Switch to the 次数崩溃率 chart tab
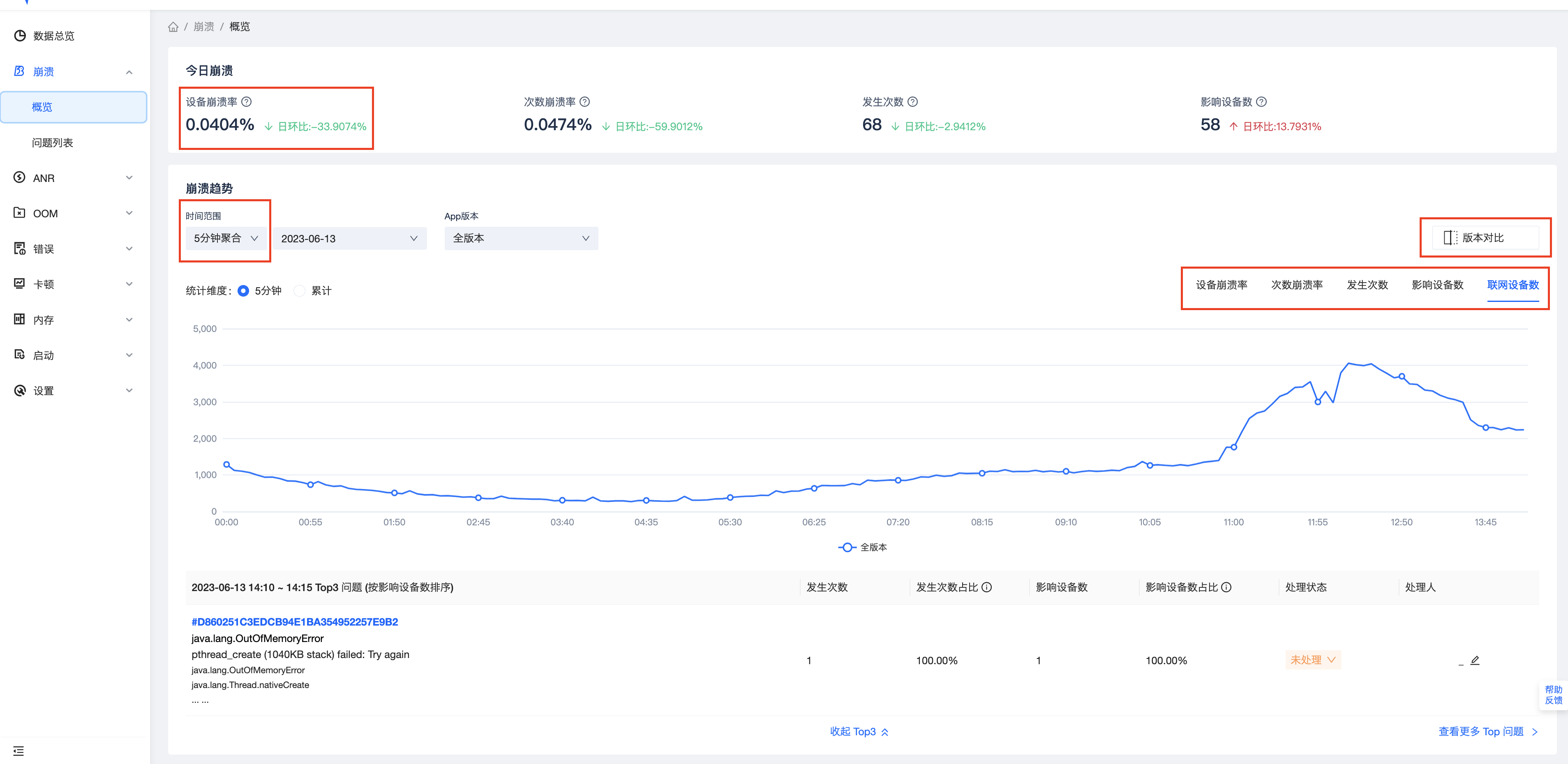This screenshot has height=764, width=1568. click(1296, 285)
